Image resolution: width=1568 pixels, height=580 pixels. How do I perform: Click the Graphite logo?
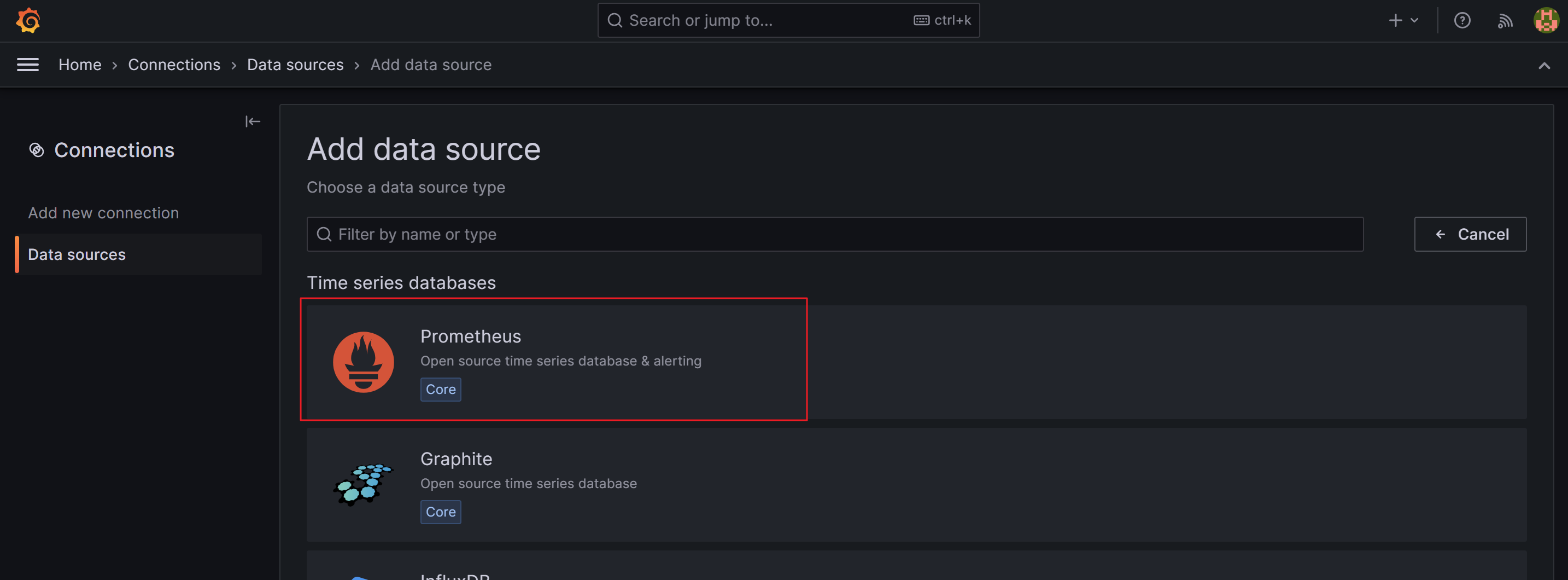[364, 484]
